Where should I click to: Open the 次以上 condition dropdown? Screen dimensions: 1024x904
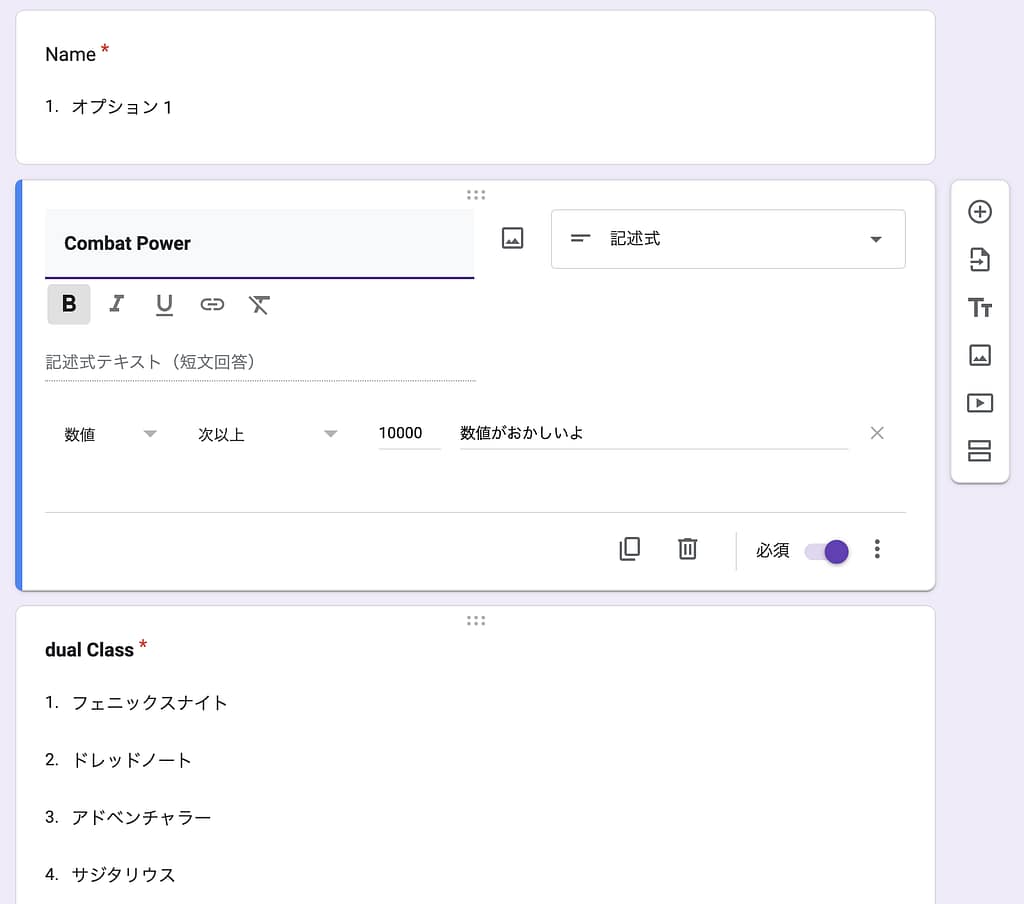[x=267, y=434]
